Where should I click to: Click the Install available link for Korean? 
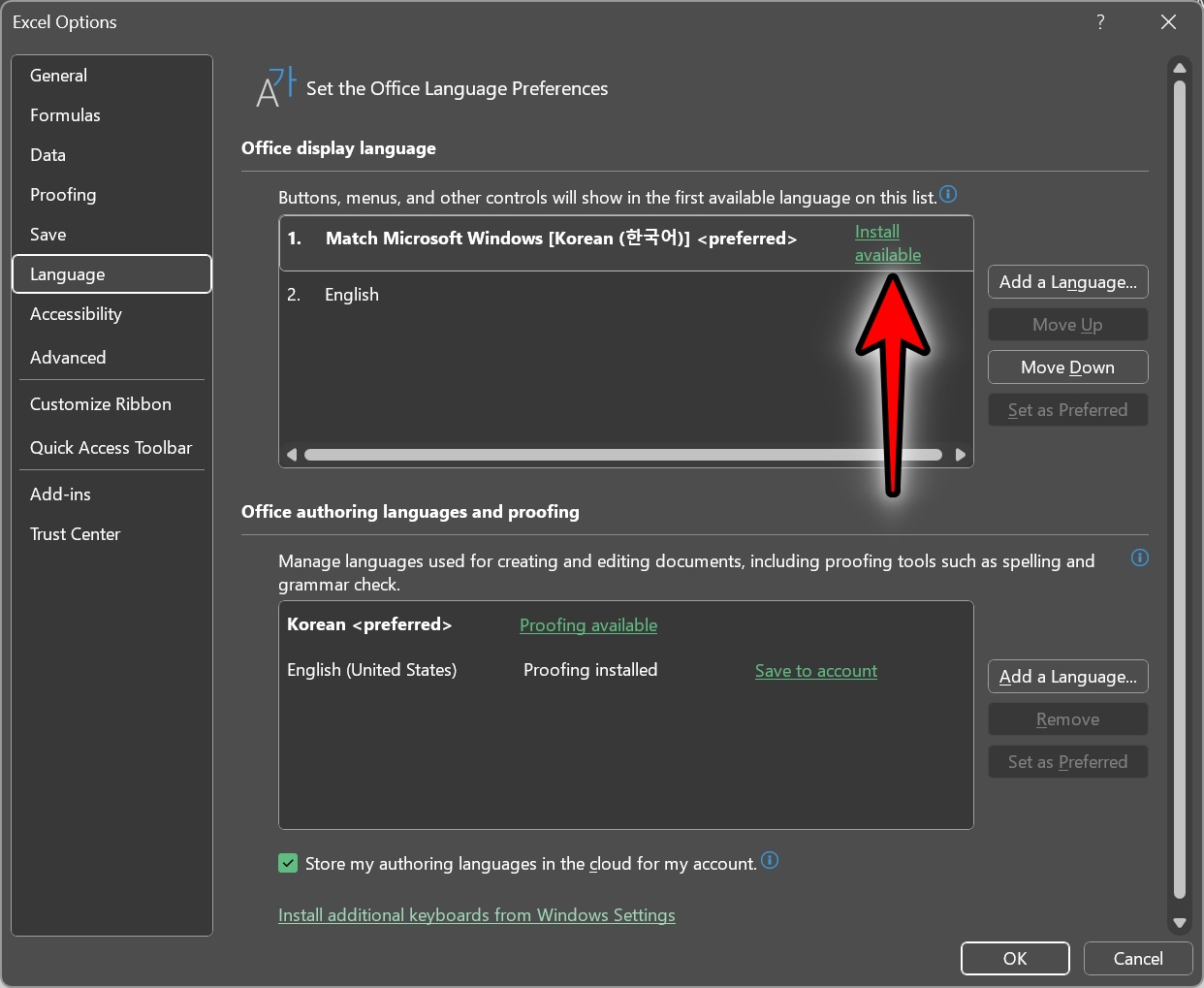pyautogui.click(x=888, y=243)
